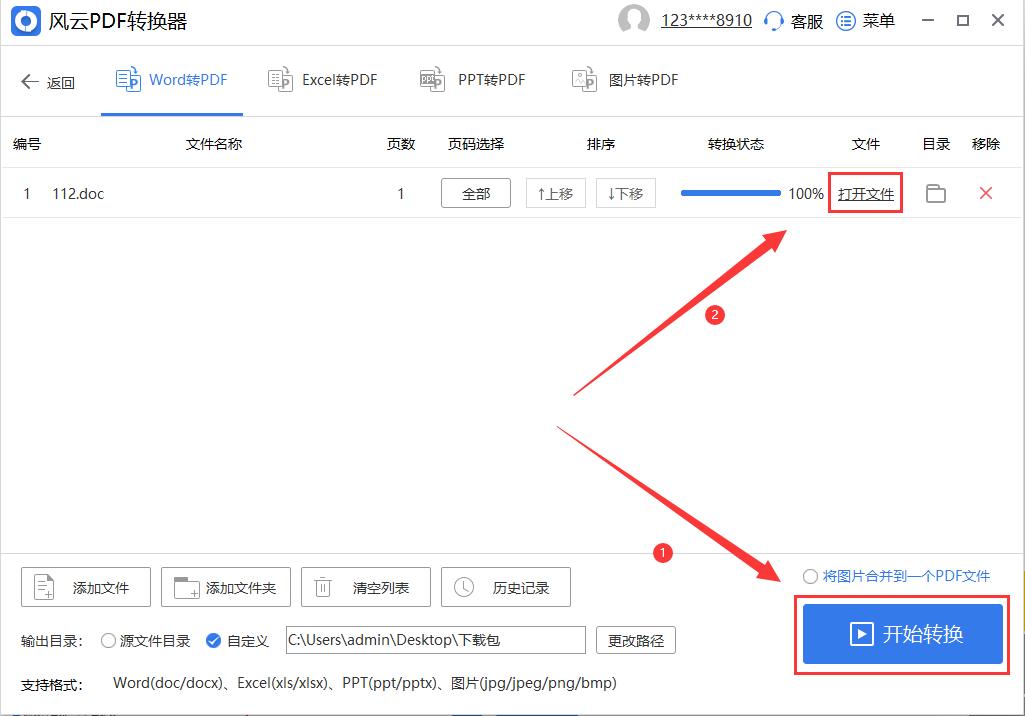Screen dimensions: 1025x716
Task: Open converted file via 打开文件 link
Action: tap(864, 193)
